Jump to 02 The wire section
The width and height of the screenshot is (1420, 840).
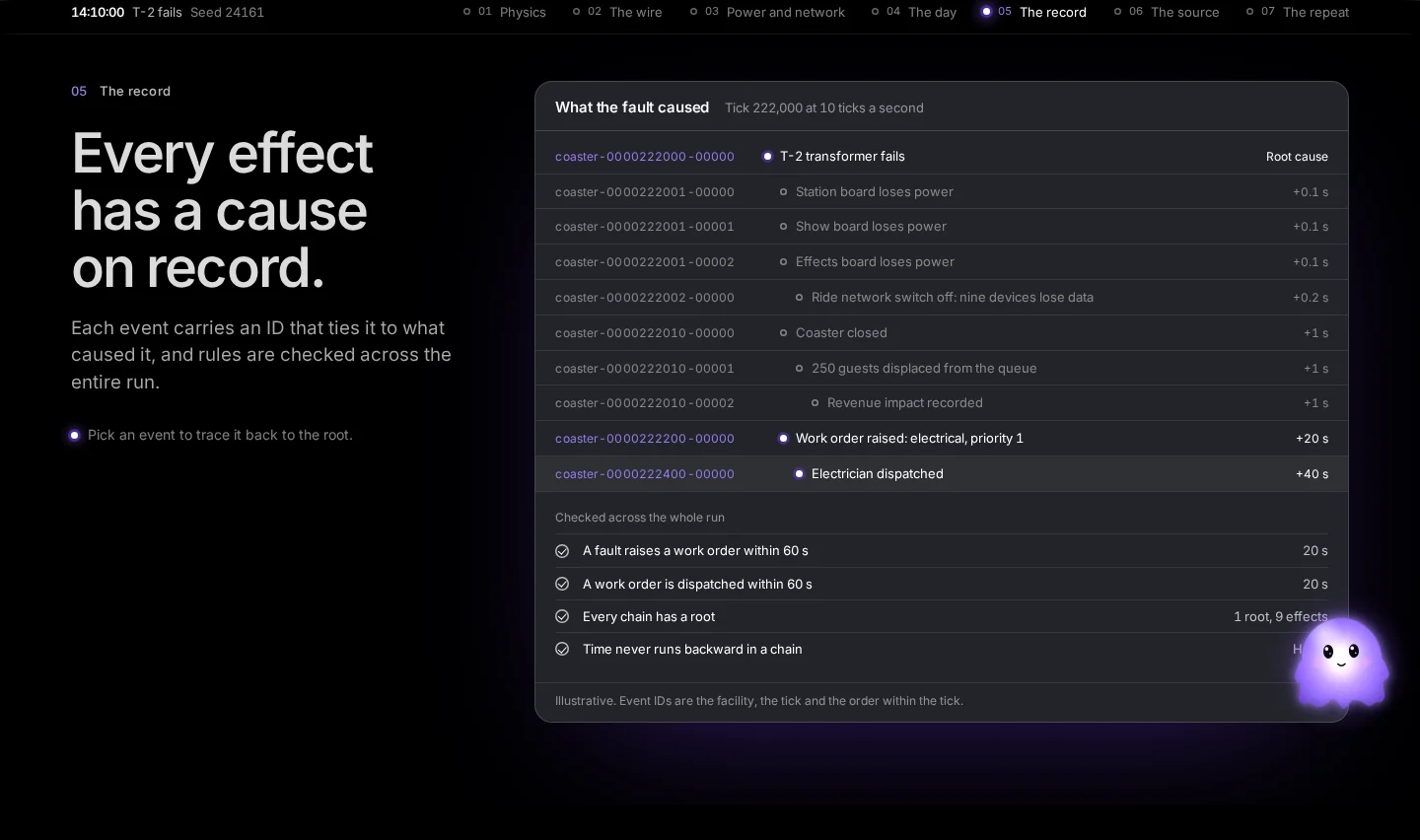click(617, 12)
